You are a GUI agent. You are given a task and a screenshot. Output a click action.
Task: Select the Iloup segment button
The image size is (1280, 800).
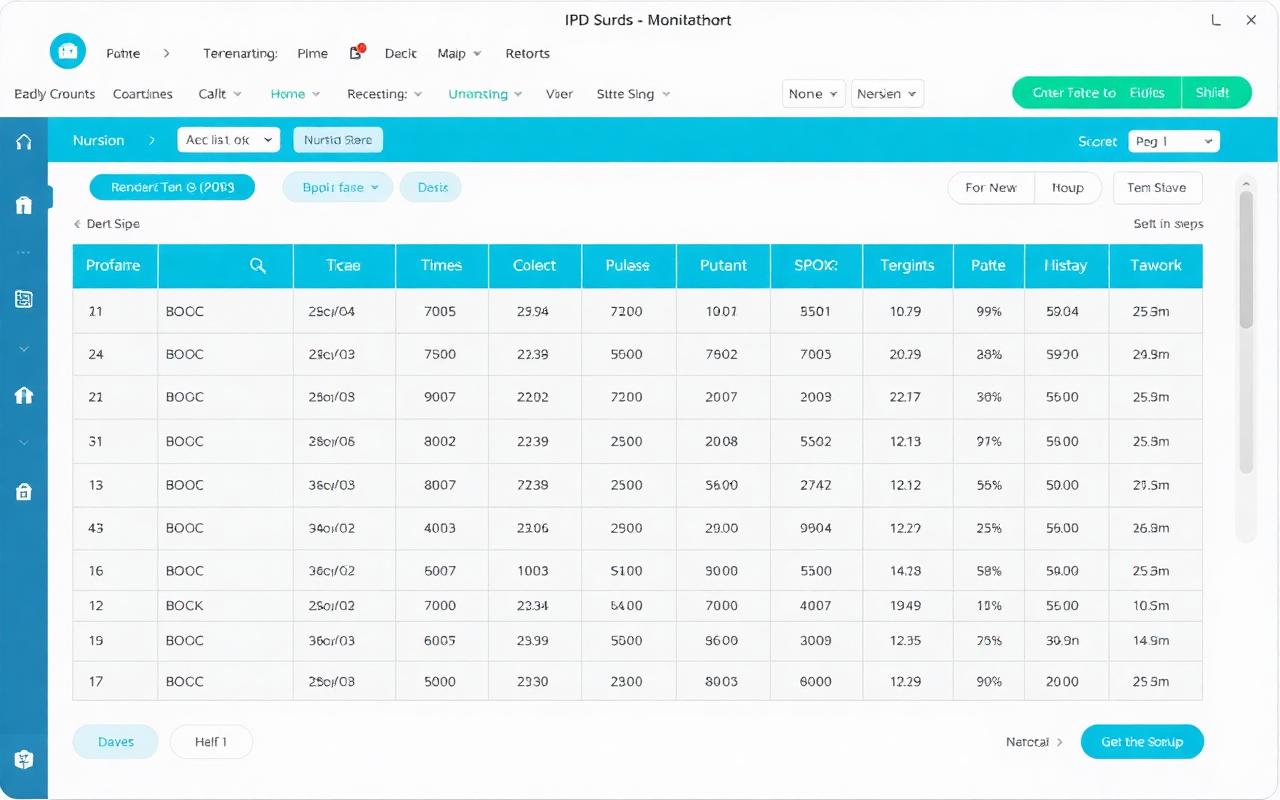pyautogui.click(x=1068, y=188)
